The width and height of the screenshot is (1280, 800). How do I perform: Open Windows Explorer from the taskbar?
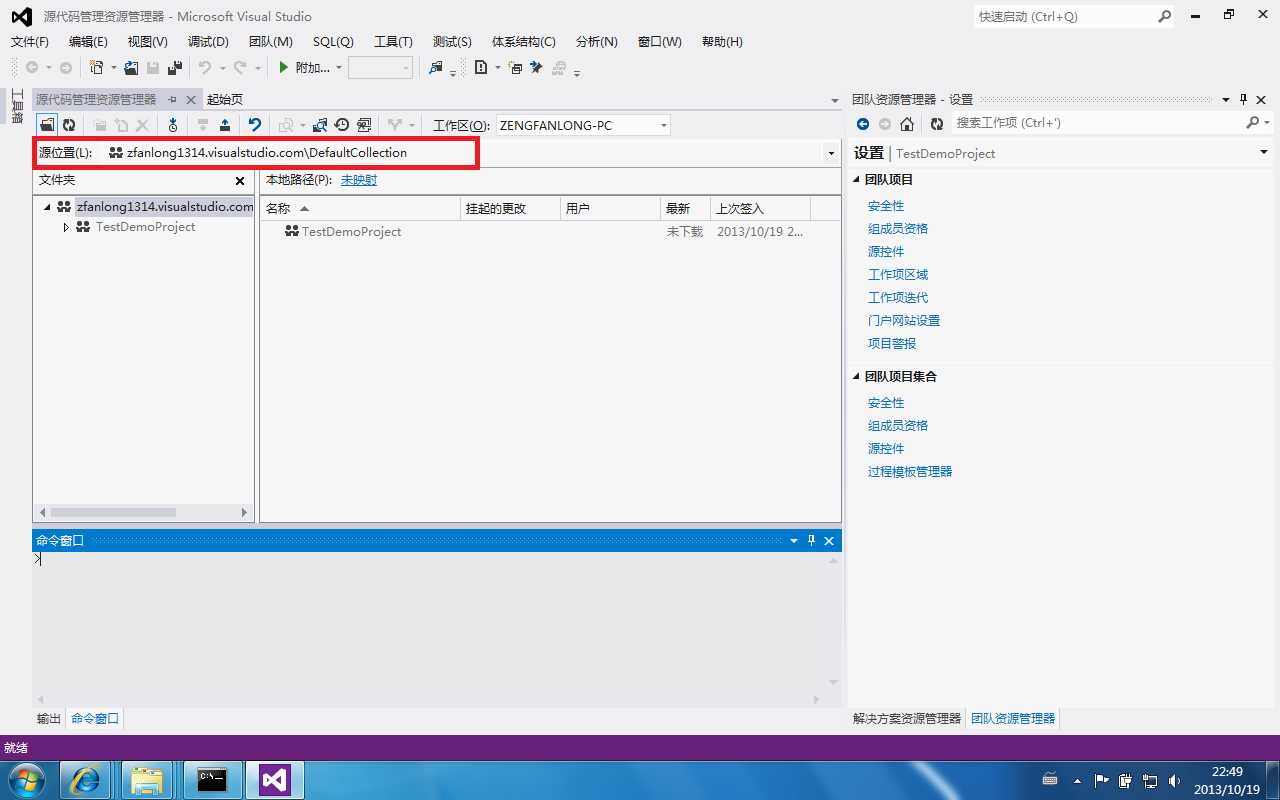tap(146, 780)
